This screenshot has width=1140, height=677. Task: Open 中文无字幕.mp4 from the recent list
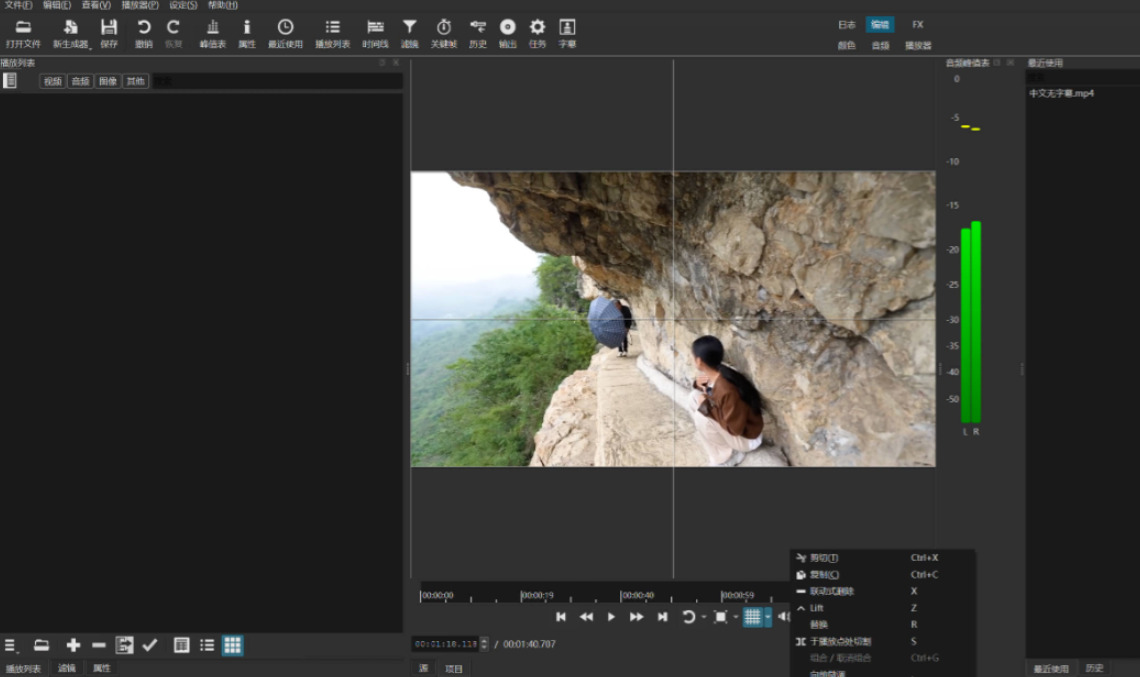[1061, 93]
